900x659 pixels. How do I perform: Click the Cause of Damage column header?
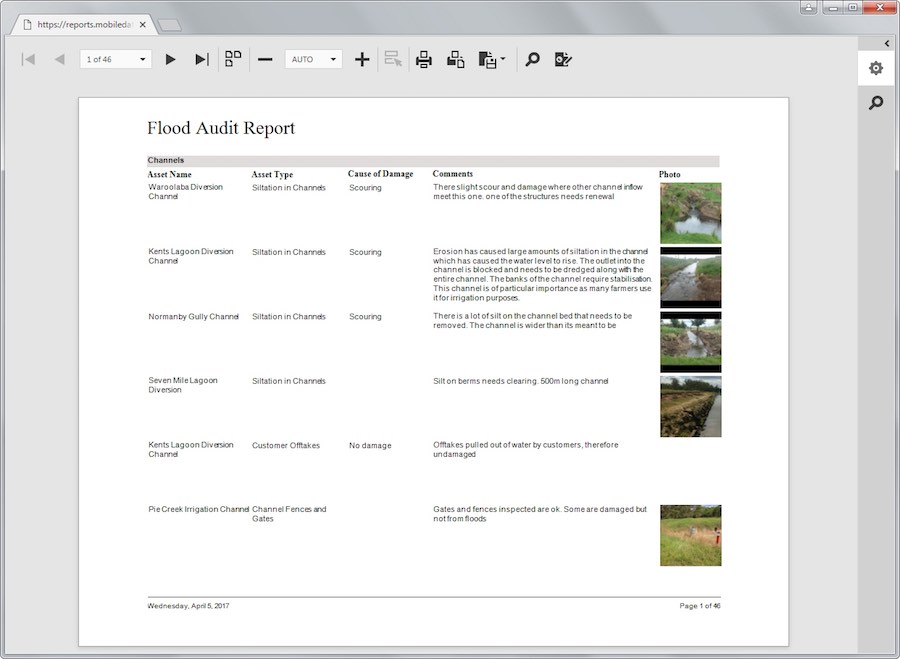point(381,174)
